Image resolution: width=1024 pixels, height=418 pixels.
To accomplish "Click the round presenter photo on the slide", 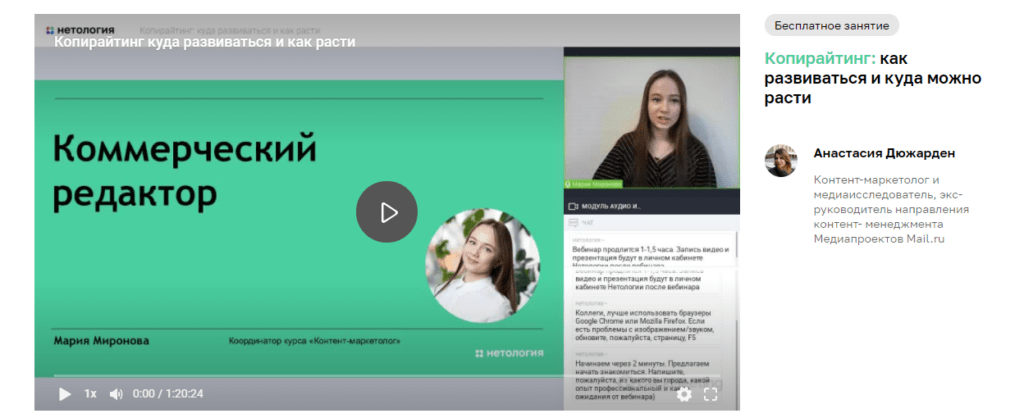I will click(x=483, y=265).
